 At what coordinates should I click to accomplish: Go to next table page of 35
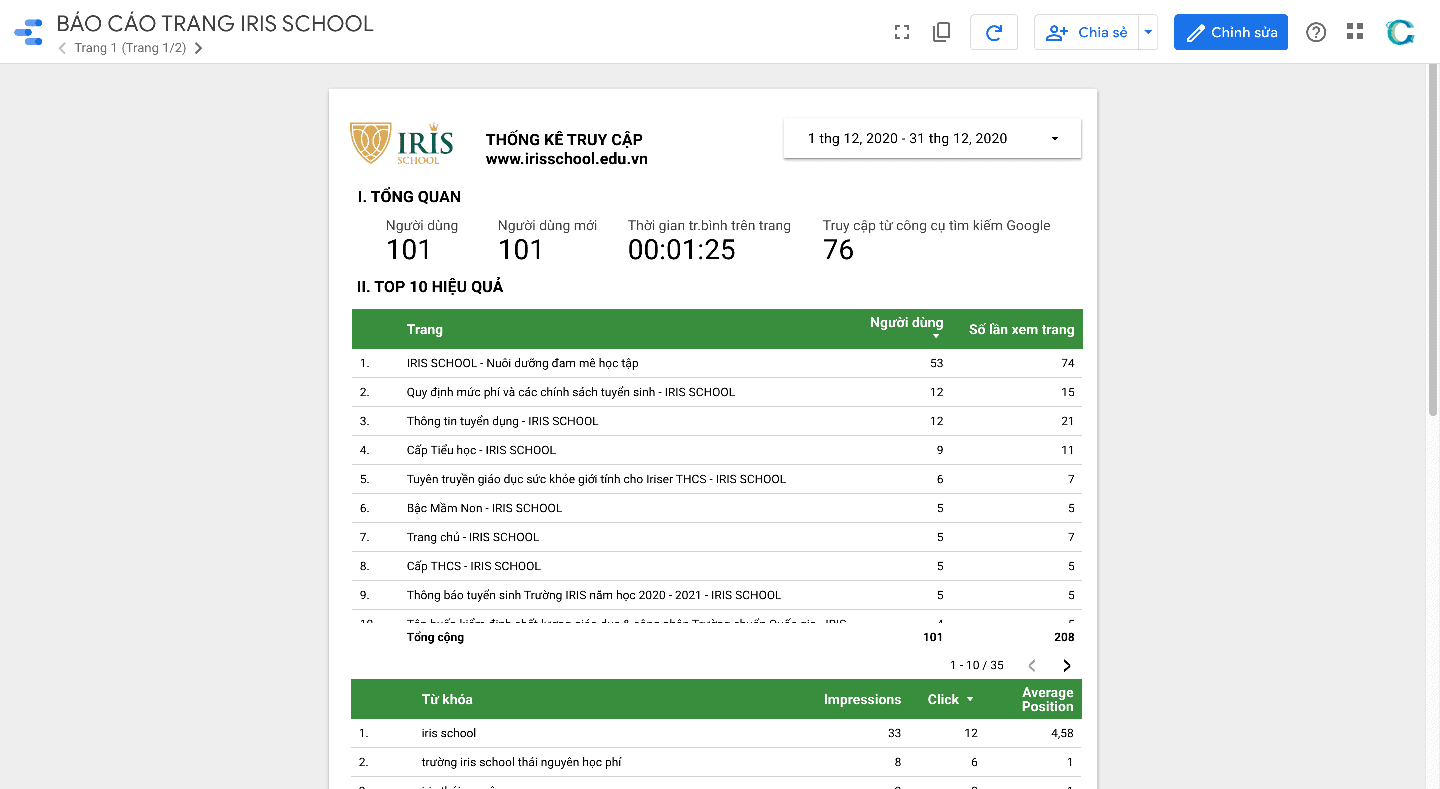click(x=1067, y=665)
